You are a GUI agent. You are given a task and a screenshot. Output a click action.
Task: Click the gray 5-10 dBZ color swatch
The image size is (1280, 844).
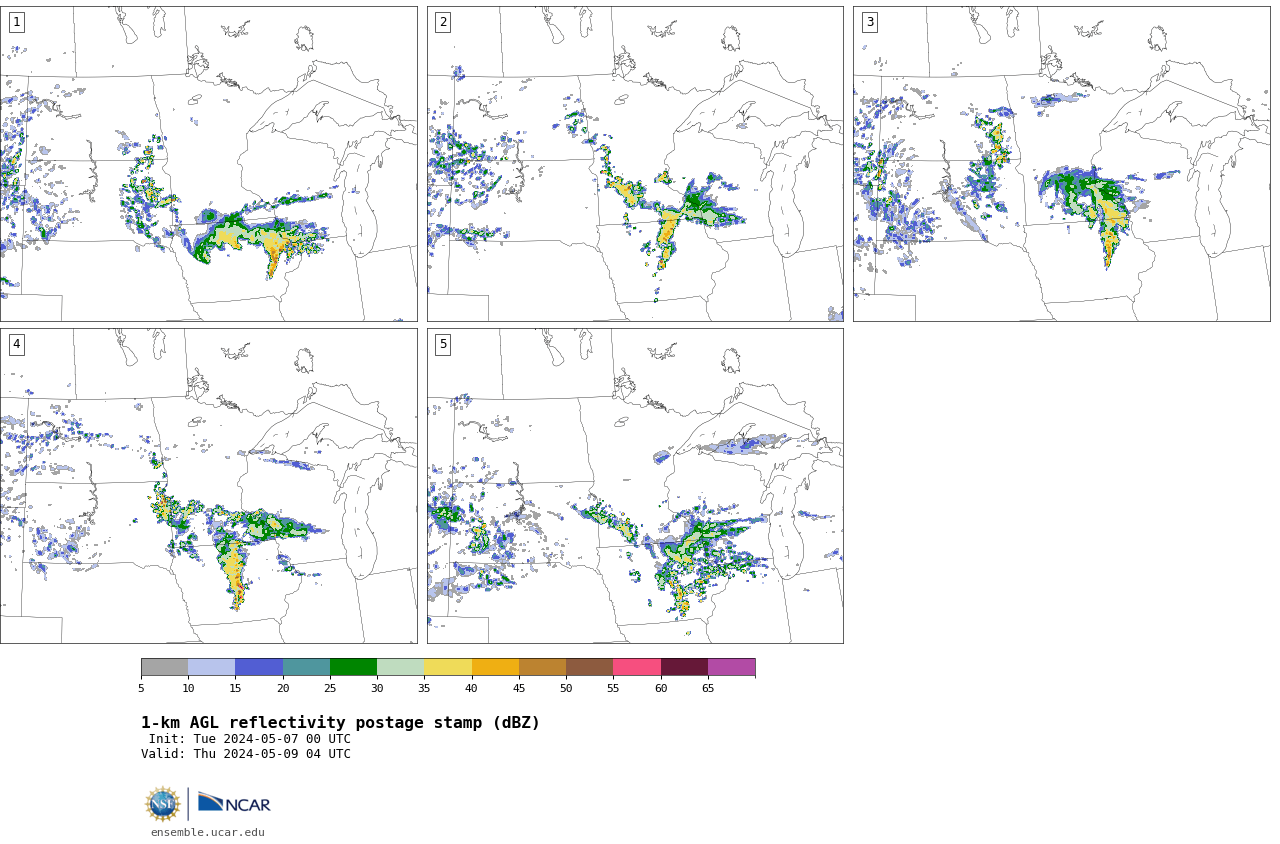click(164, 667)
